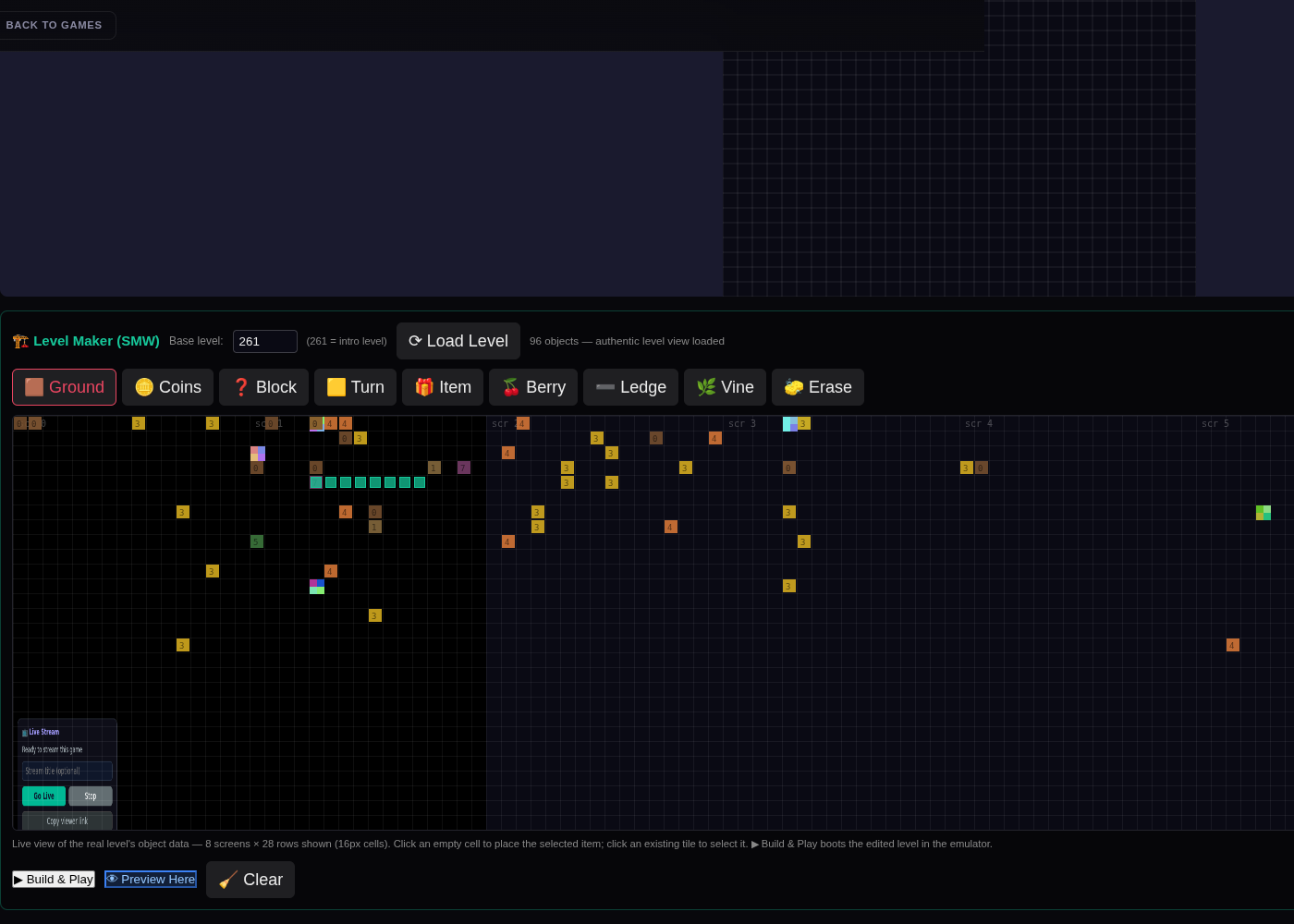The width and height of the screenshot is (1294, 924).
Task: Select the brown 0 tile under scr 4
Action: tap(982, 468)
